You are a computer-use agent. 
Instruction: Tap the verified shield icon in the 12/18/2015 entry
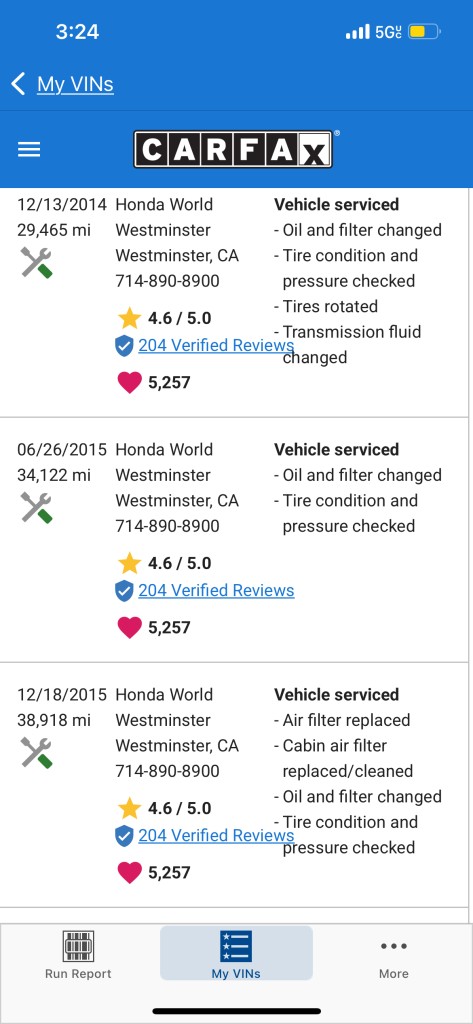124,836
